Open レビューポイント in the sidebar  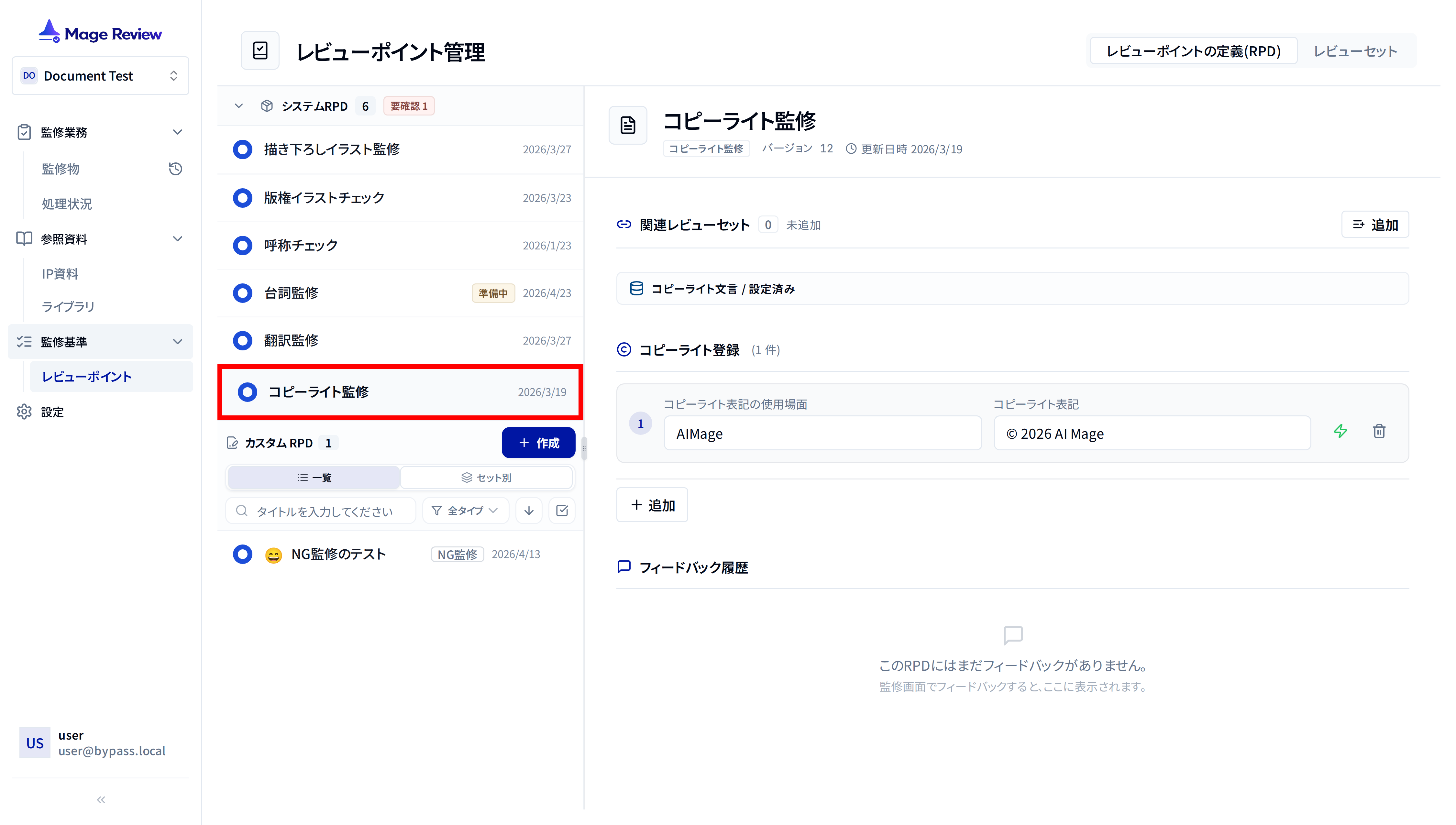tap(111, 377)
